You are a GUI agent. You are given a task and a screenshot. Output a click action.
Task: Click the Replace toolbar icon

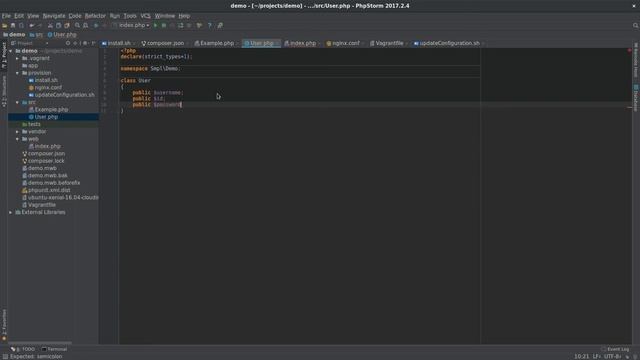[x=85, y=25]
